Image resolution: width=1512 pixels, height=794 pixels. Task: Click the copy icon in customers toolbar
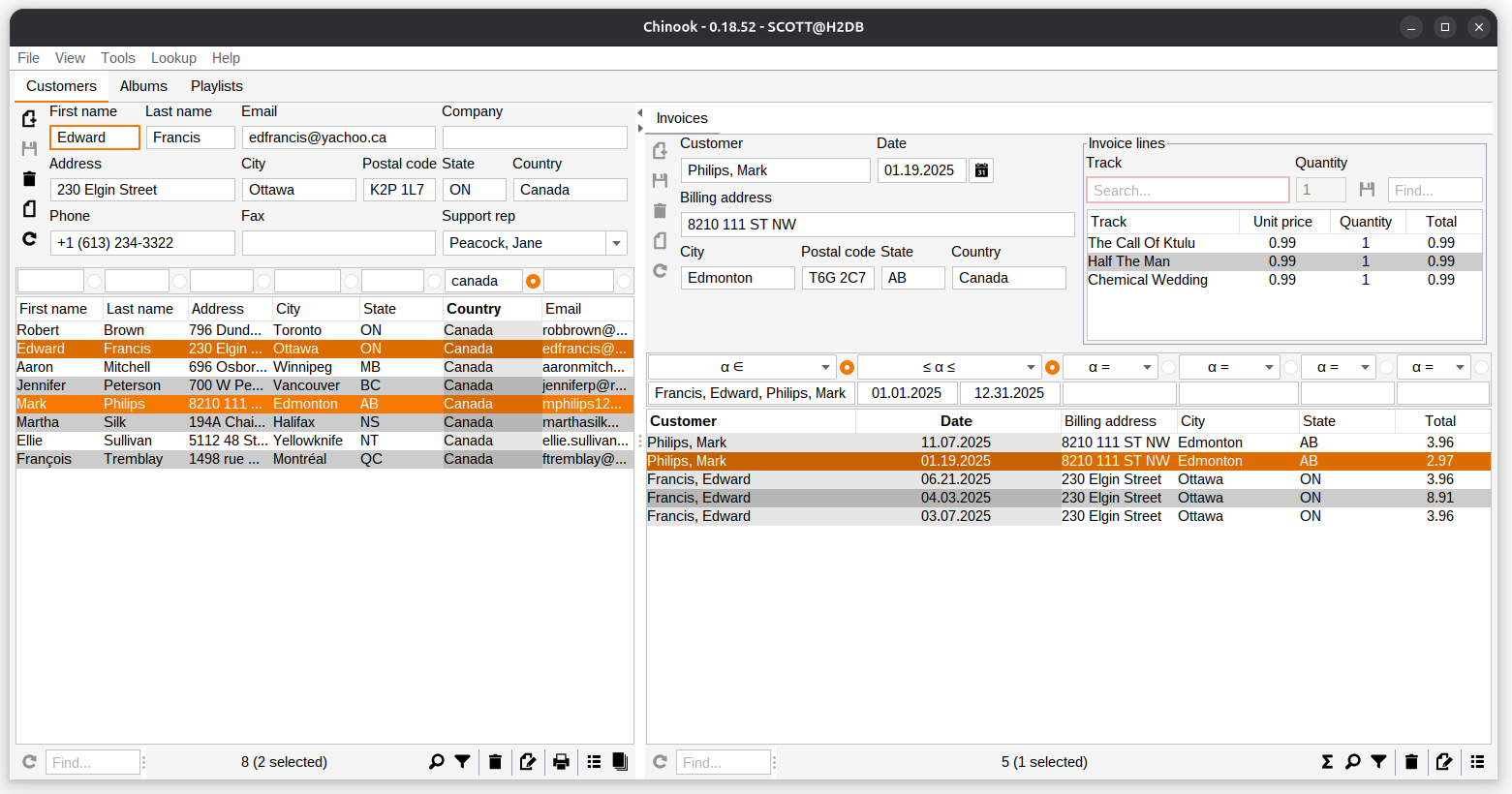[620, 762]
